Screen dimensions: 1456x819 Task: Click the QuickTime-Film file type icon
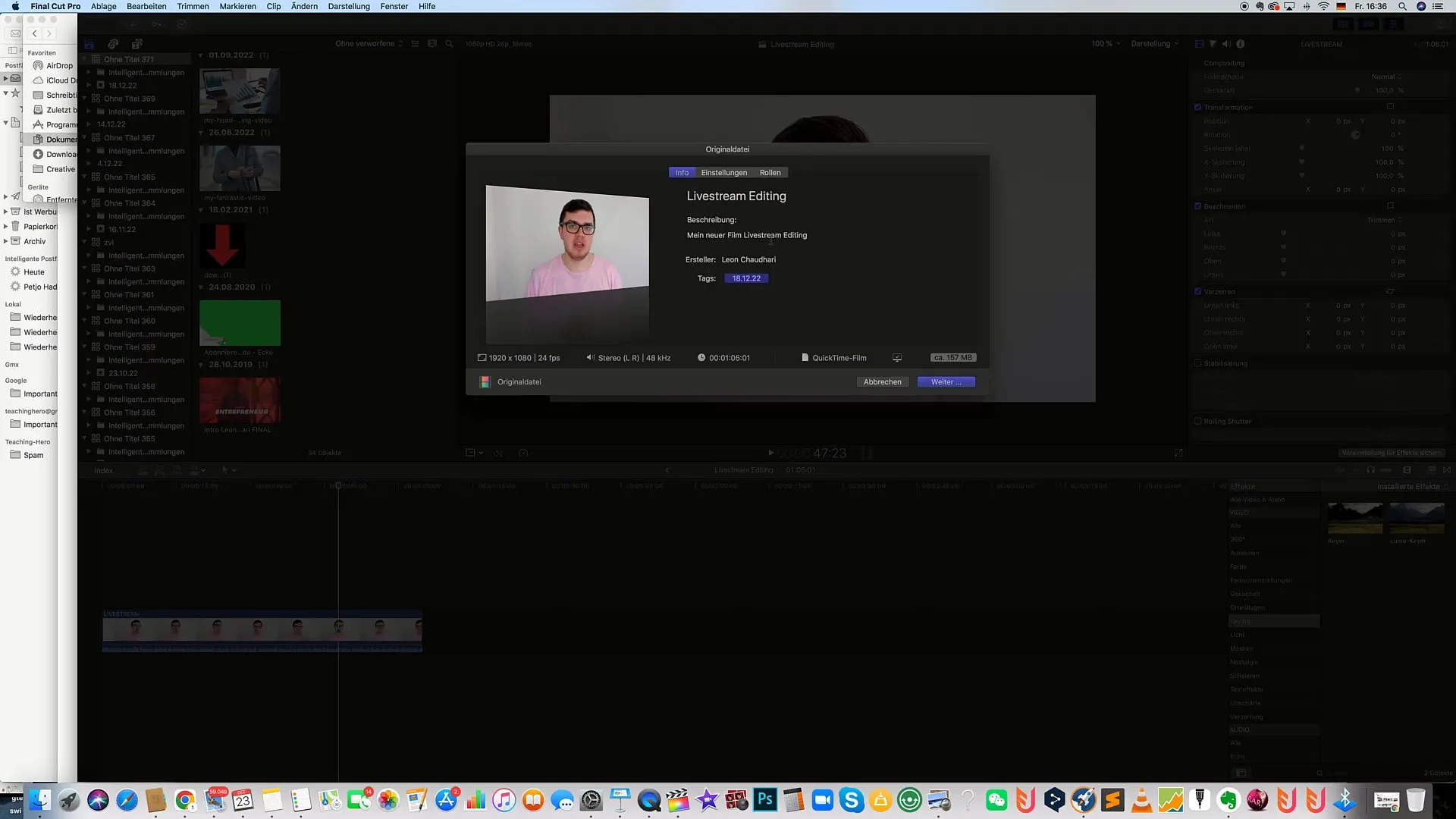pos(805,357)
